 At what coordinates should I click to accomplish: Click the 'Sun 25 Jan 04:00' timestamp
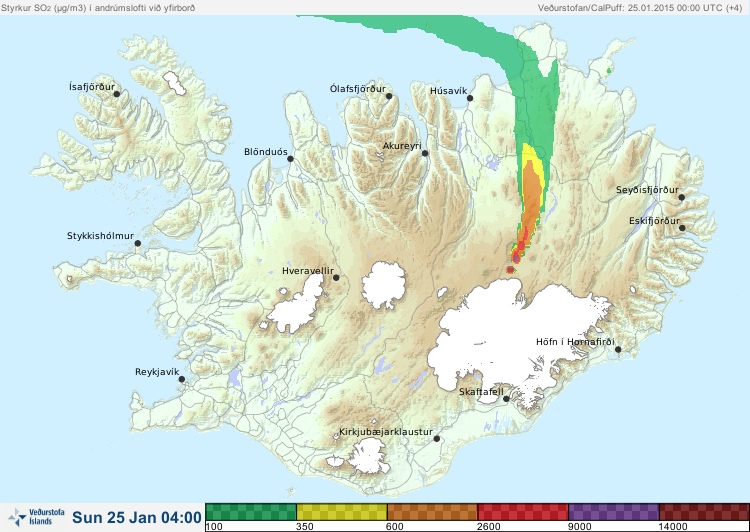coord(137,518)
